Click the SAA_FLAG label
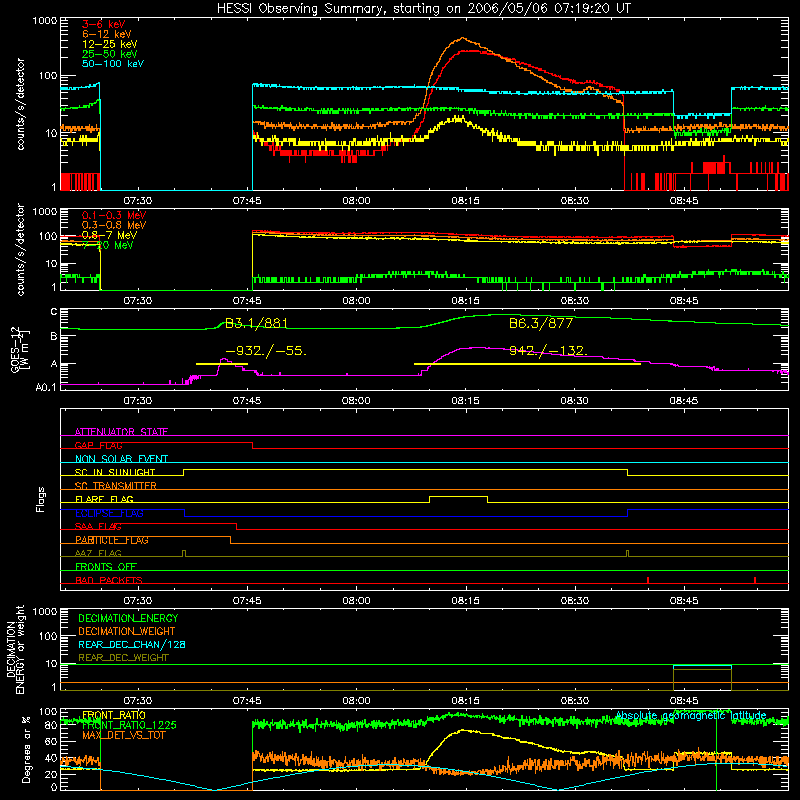 tap(98, 527)
